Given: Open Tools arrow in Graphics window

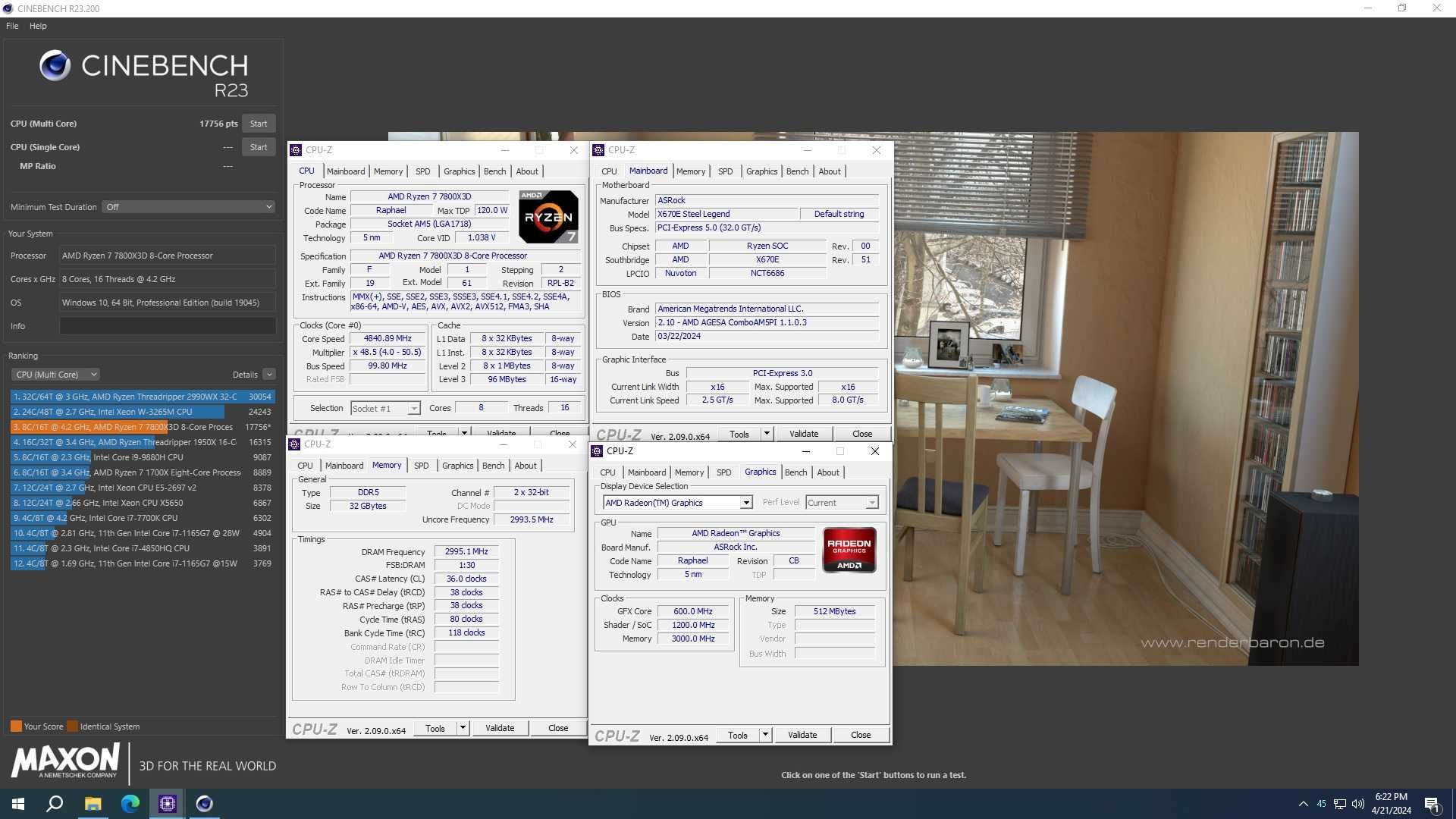Looking at the screenshot, I should click(x=765, y=735).
